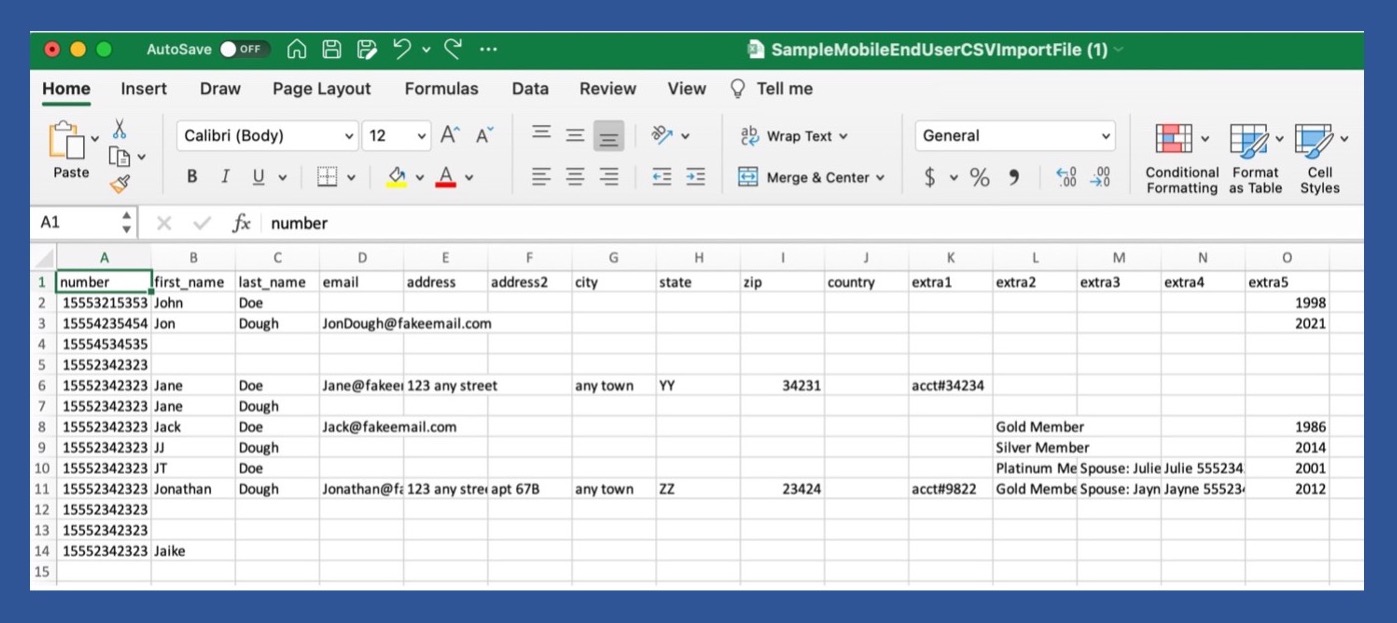Toggle the highlighted bottom align button
Image resolution: width=1397 pixels, height=623 pixels.
pos(609,135)
